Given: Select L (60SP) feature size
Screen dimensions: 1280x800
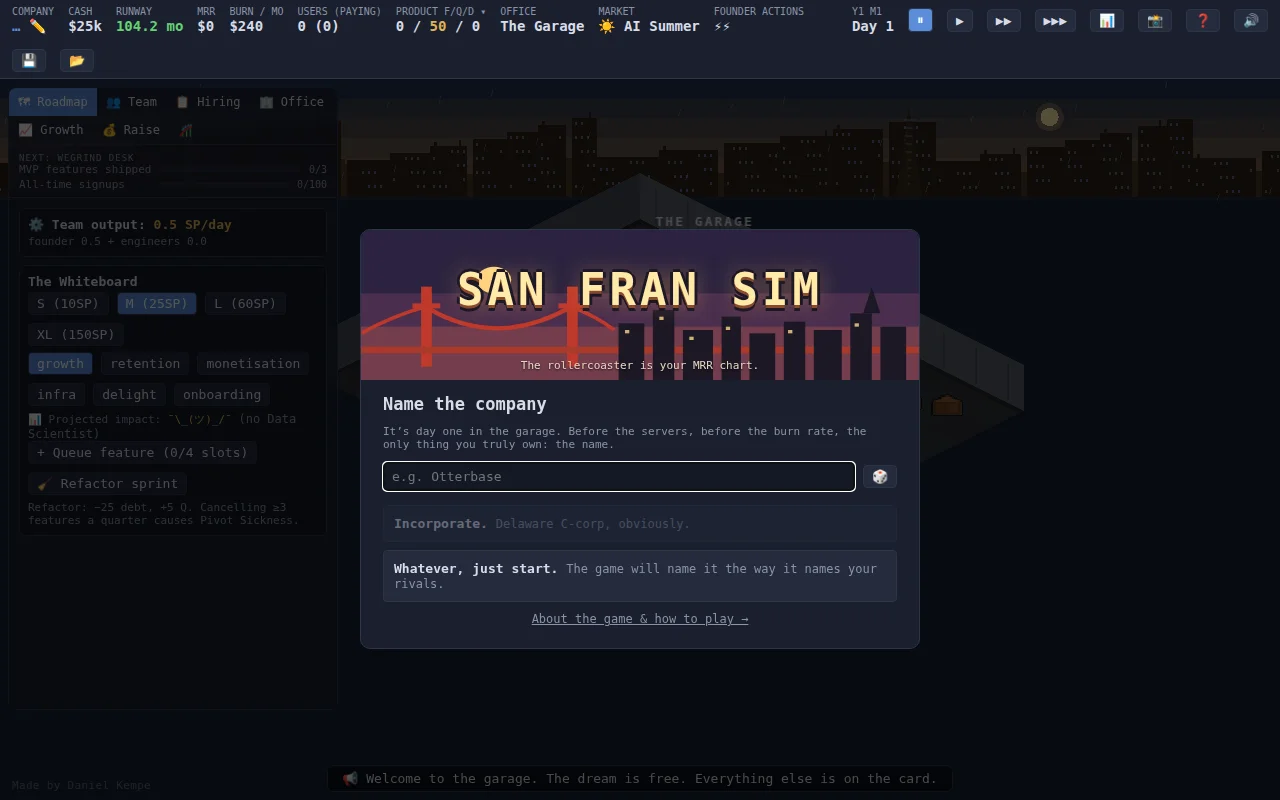Looking at the screenshot, I should point(245,304).
